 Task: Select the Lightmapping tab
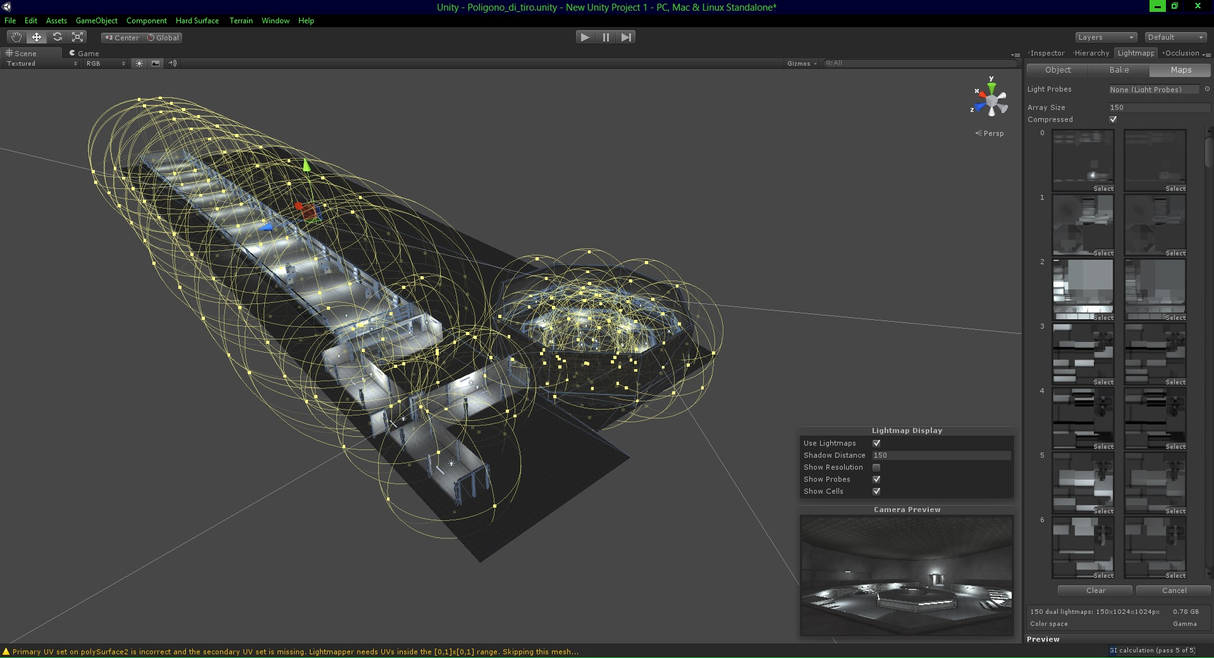(x=1135, y=53)
